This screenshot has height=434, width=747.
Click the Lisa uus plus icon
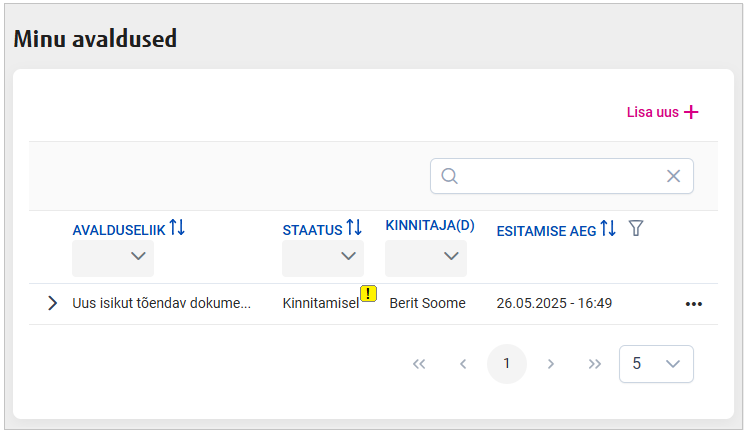[x=691, y=112]
